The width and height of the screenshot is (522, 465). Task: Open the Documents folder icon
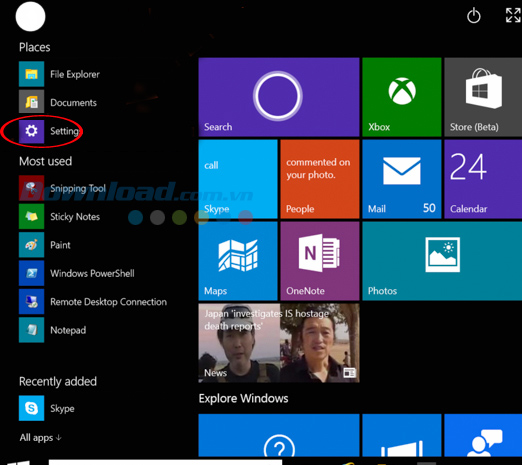[x=31, y=101]
